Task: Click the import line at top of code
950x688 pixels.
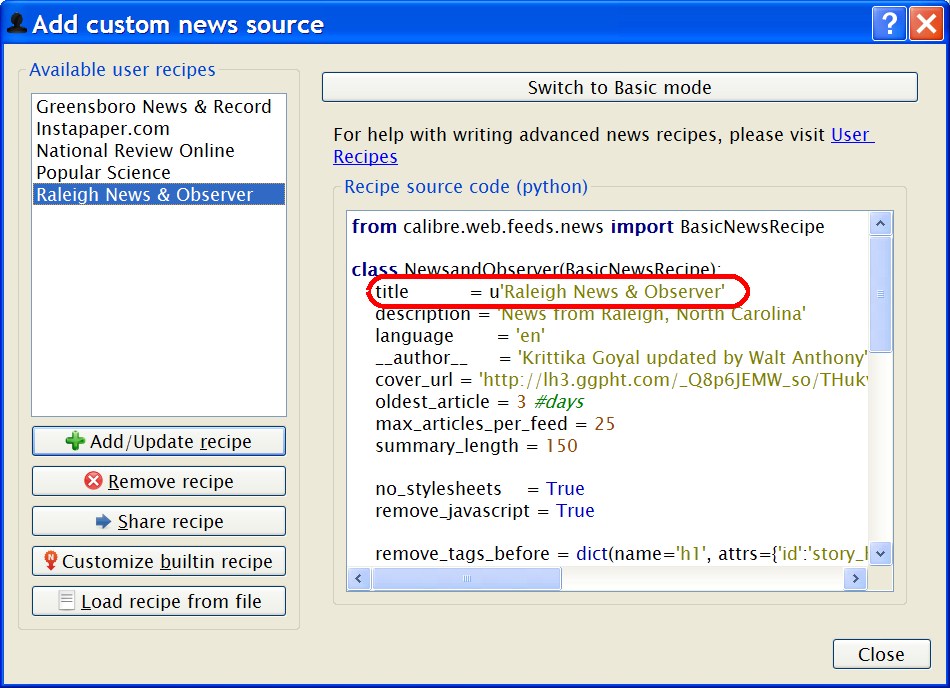Action: pyautogui.click(x=588, y=227)
